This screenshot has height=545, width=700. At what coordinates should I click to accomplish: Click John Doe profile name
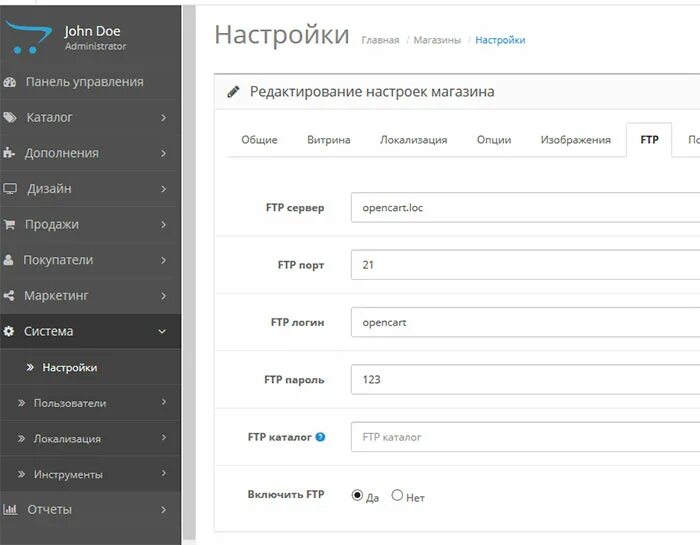(x=92, y=31)
